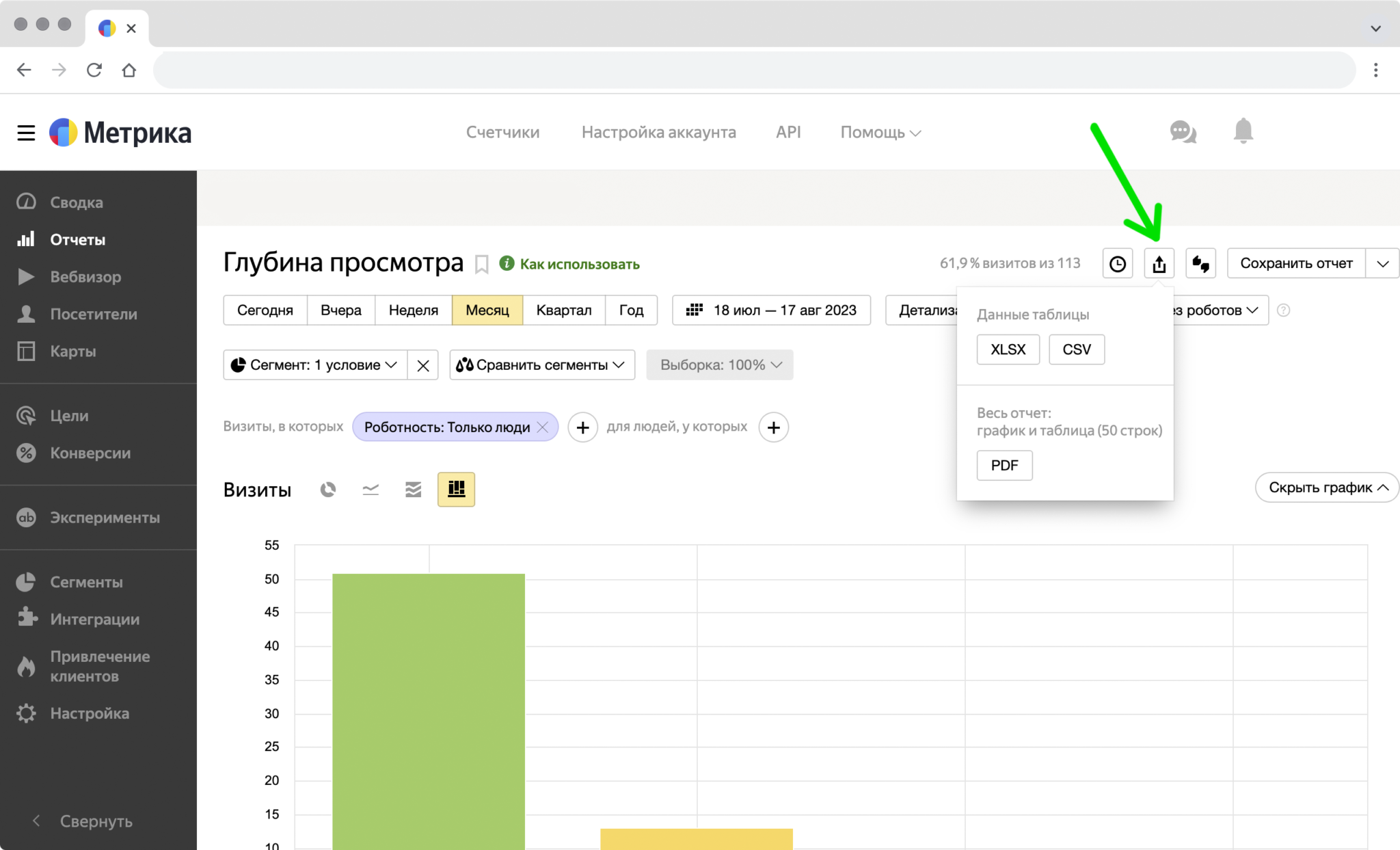Screen dimensions: 1400x850
Task: Bookmark the Глубина просмотра report
Action: click(482, 264)
